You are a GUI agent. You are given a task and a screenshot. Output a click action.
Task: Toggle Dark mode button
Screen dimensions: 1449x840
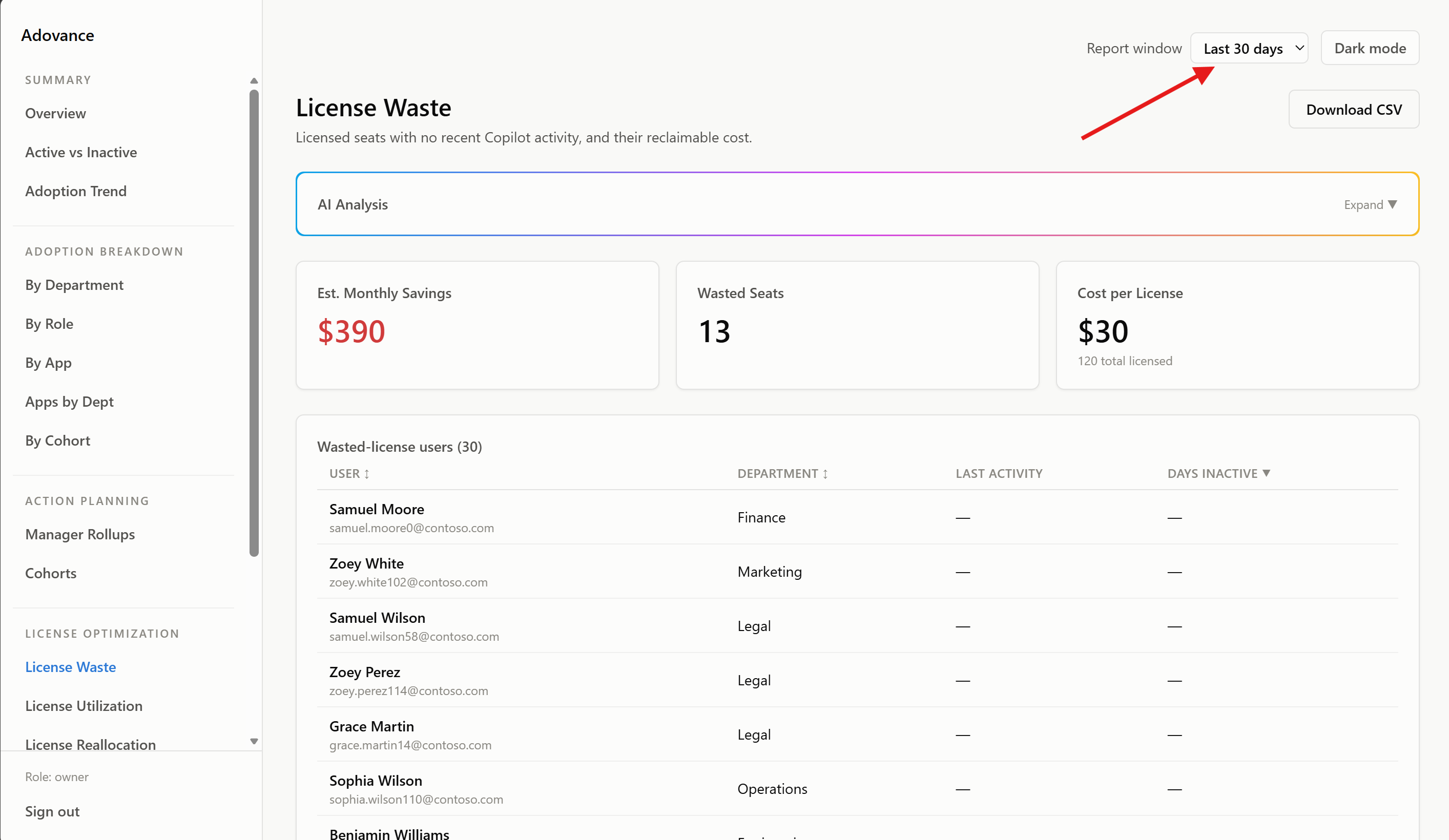(1370, 48)
